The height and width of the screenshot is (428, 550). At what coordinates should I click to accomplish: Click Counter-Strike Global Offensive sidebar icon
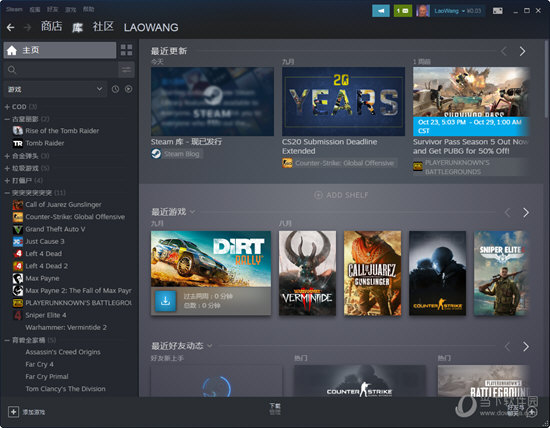click(18, 217)
